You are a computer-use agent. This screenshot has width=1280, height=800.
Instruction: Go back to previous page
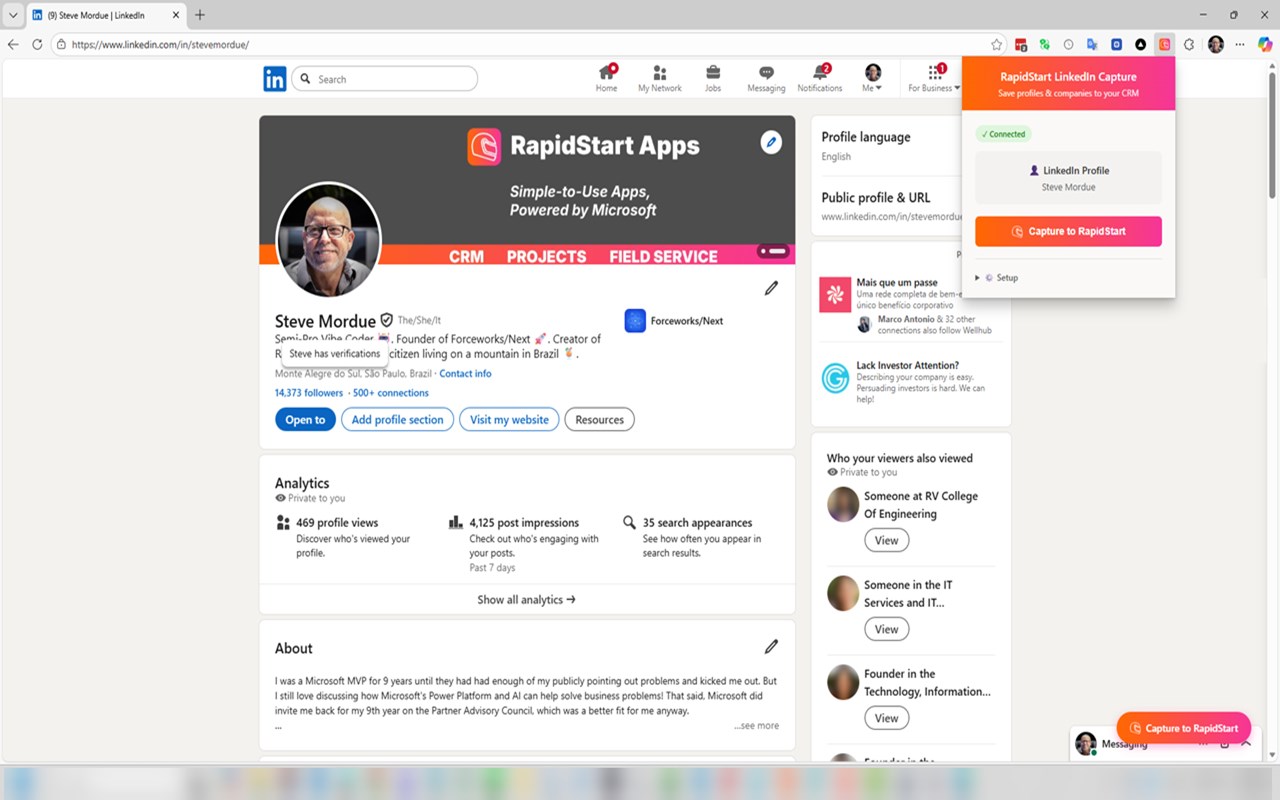coord(13,44)
